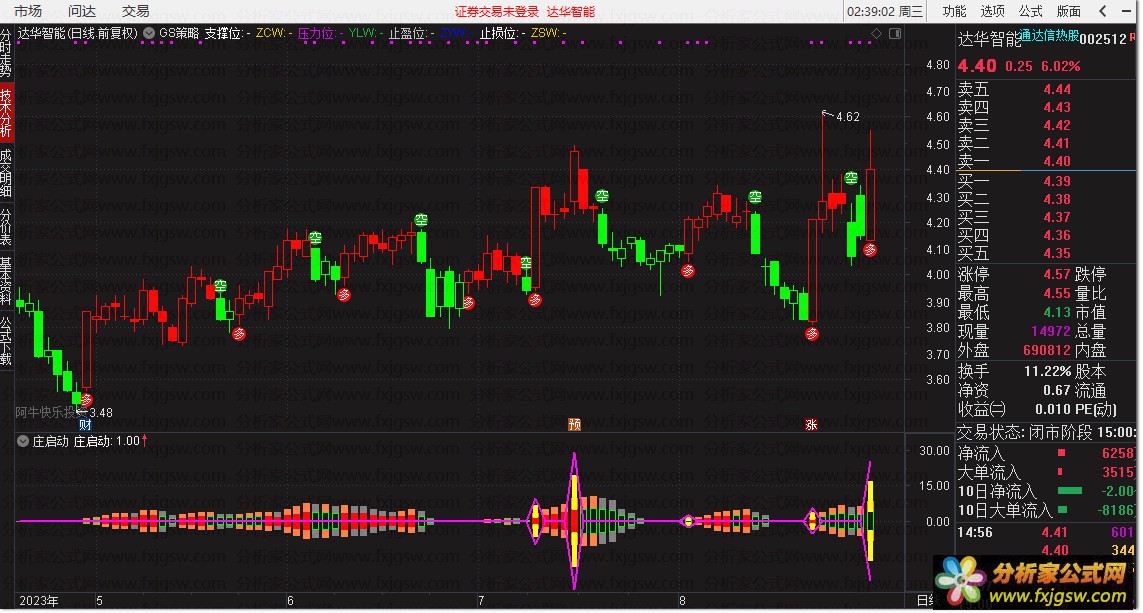Click the 达华智能(日线.前复权) chart title
This screenshot has width=1143, height=613.
77,33
